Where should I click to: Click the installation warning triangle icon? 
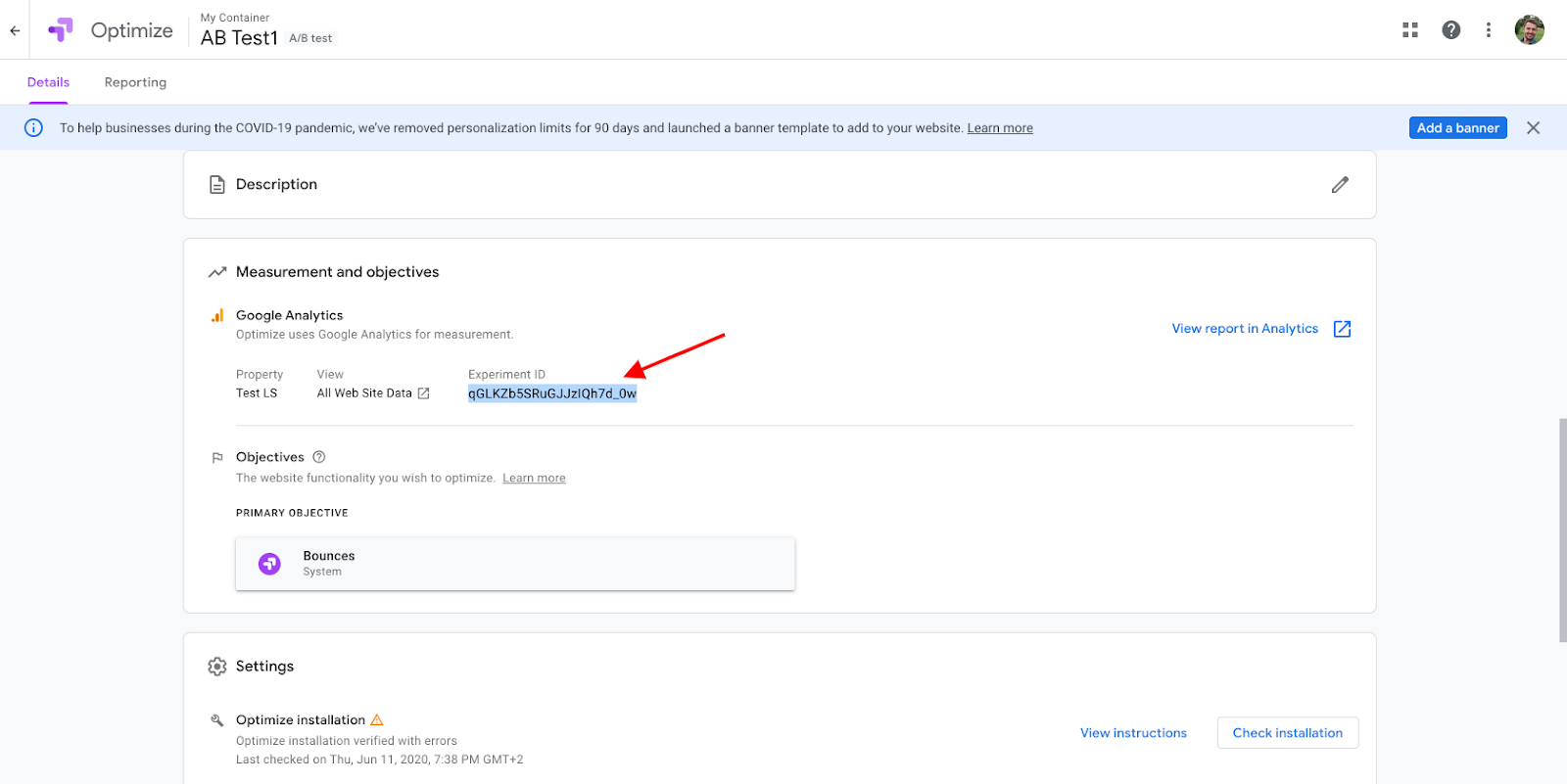click(x=377, y=719)
